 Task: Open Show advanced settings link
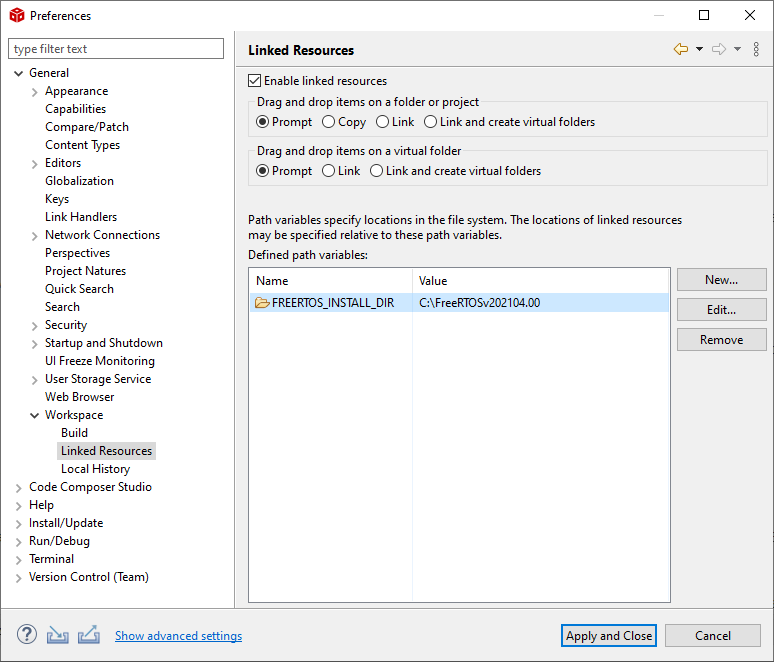click(179, 636)
